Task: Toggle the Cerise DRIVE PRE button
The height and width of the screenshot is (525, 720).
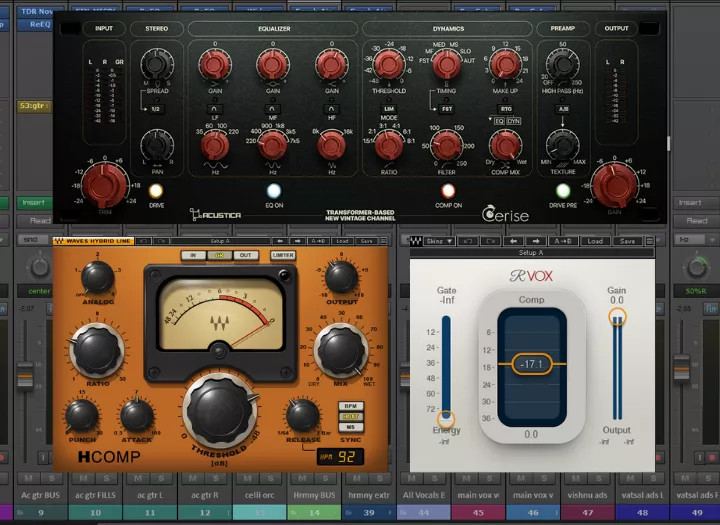Action: 563,191
